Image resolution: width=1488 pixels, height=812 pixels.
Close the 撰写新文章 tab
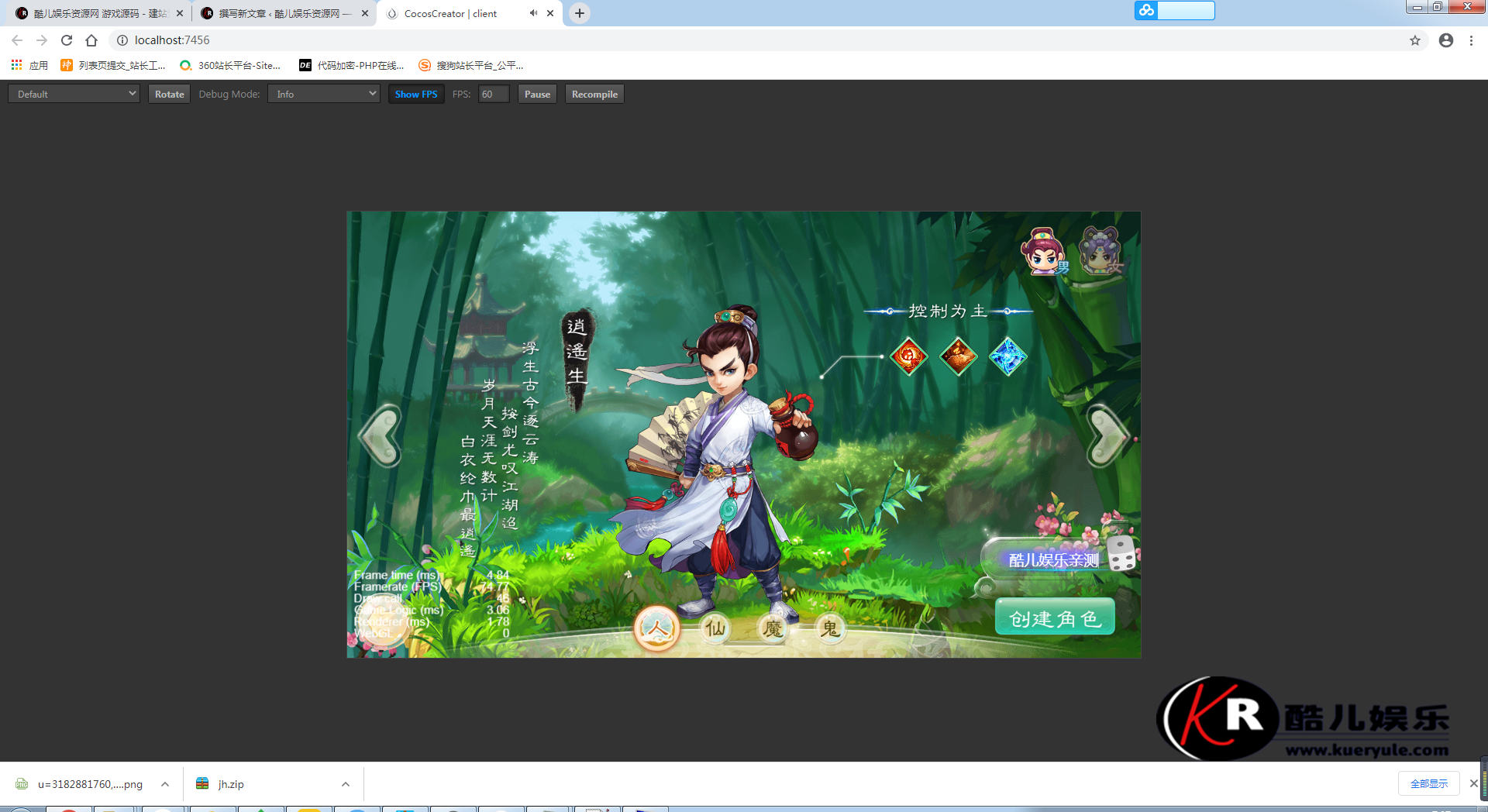click(x=365, y=13)
